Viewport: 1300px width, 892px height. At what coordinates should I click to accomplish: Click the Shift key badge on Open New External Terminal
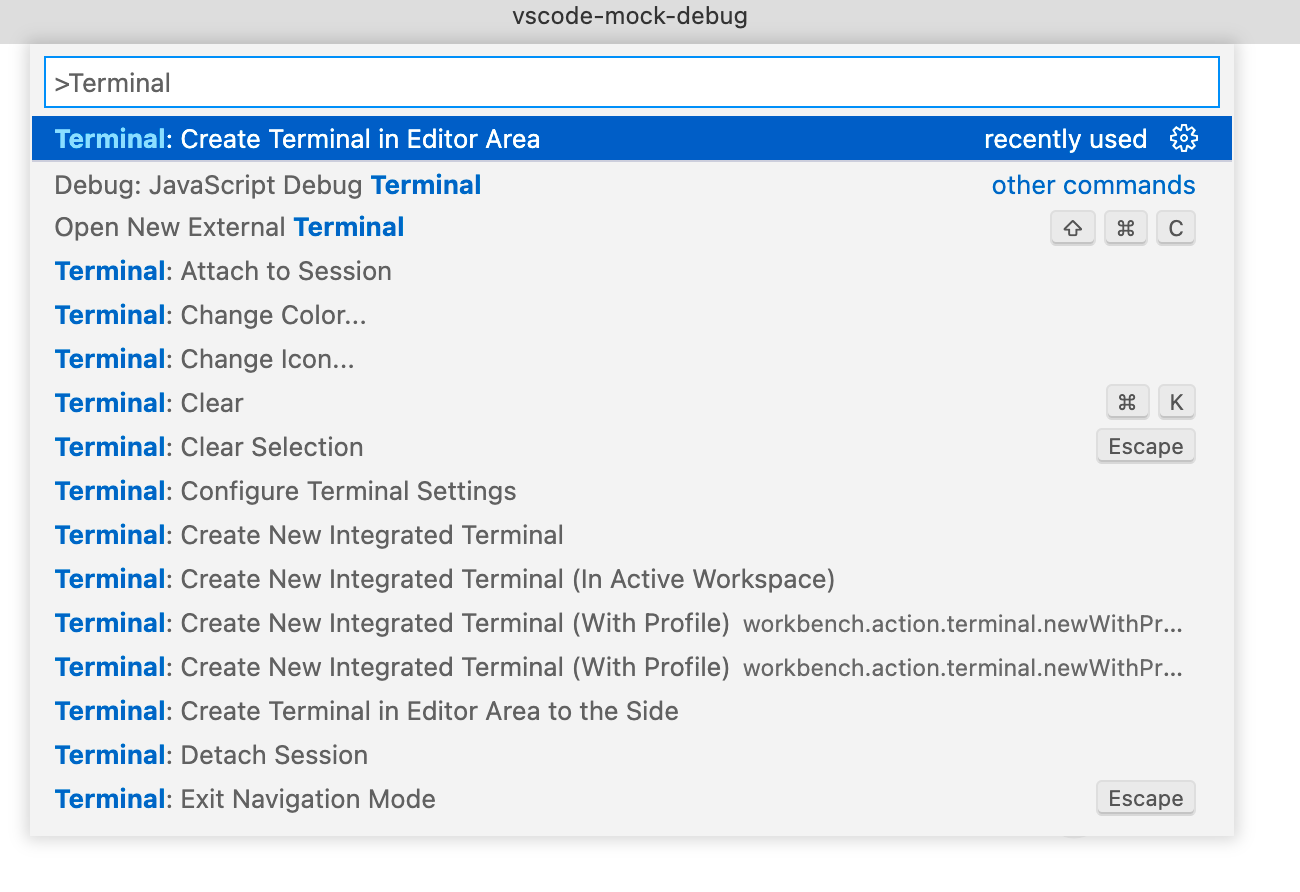coord(1073,227)
